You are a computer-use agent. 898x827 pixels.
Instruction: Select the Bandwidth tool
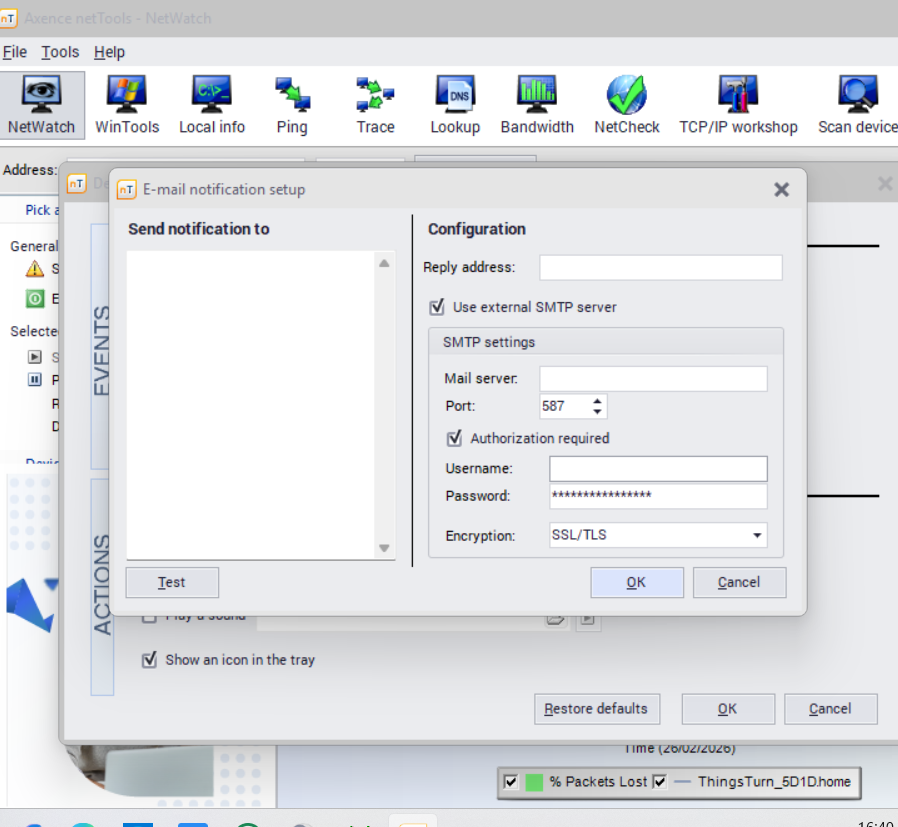(537, 106)
